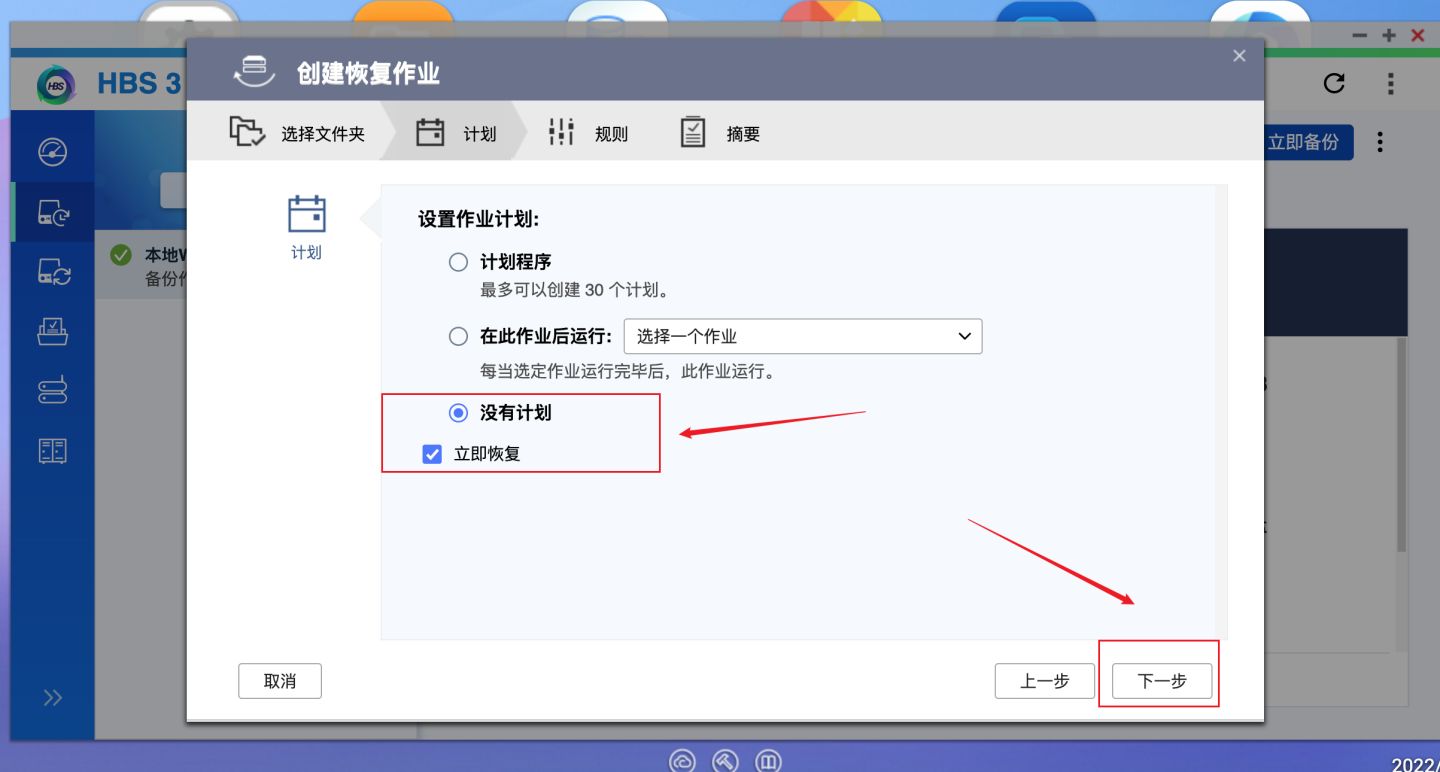
Task: Close the 创建恢复作业 dialog
Action: pyautogui.click(x=1239, y=55)
